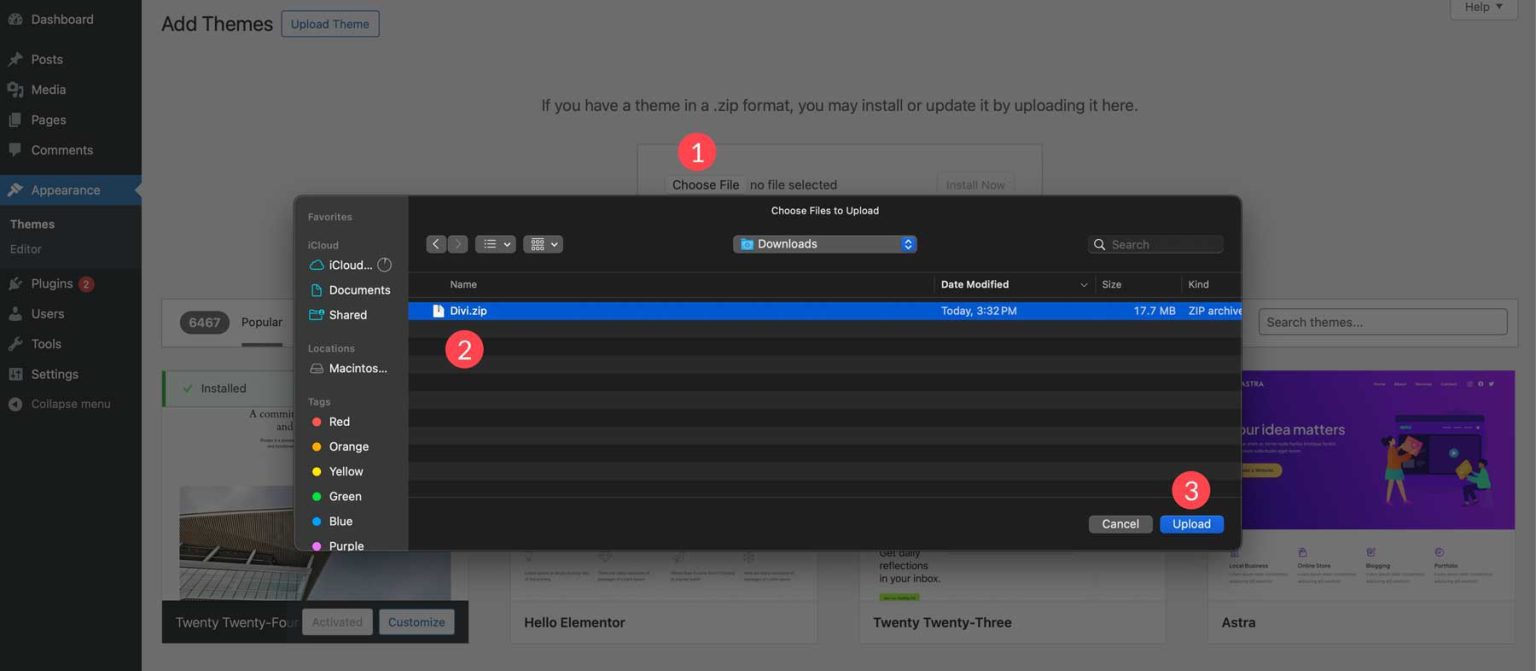Expand the Downloads folder location dropdown
The image size is (1536, 671).
[x=825, y=244]
